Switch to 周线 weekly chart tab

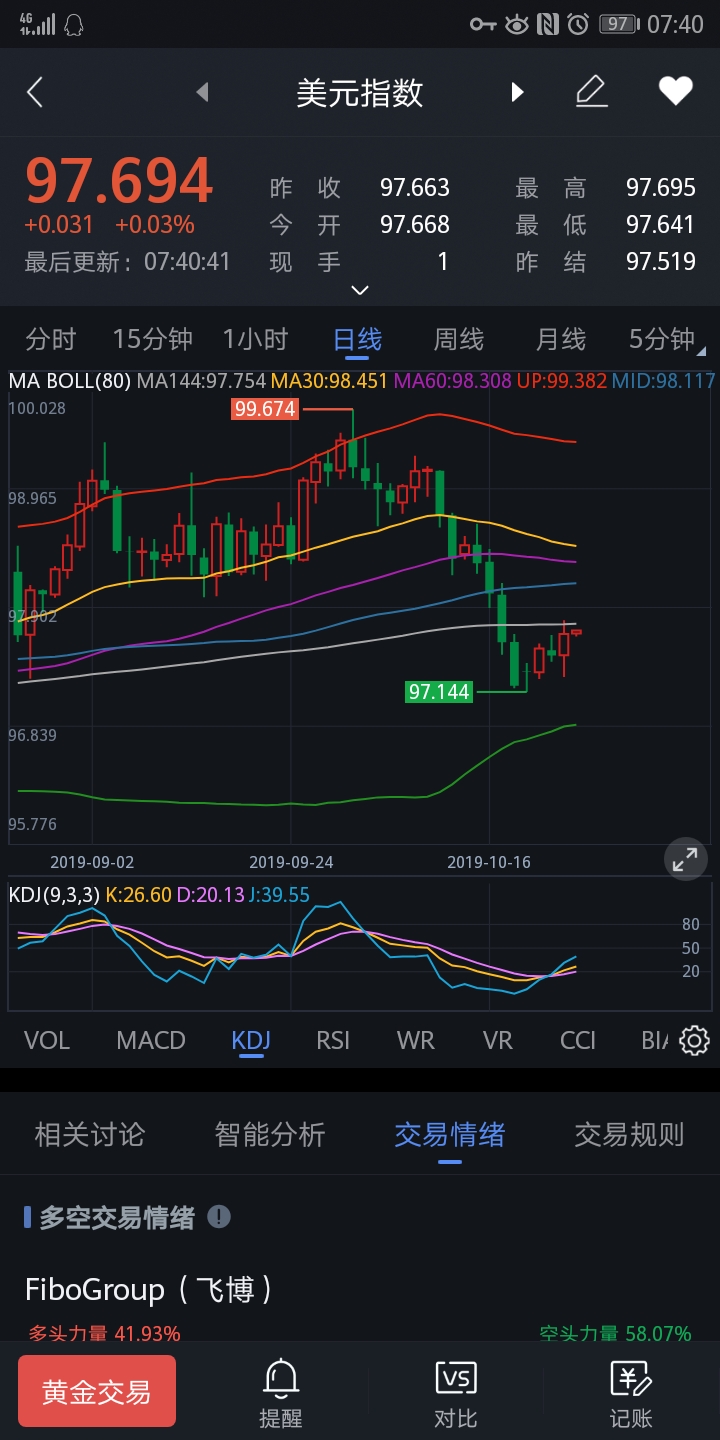point(459,340)
